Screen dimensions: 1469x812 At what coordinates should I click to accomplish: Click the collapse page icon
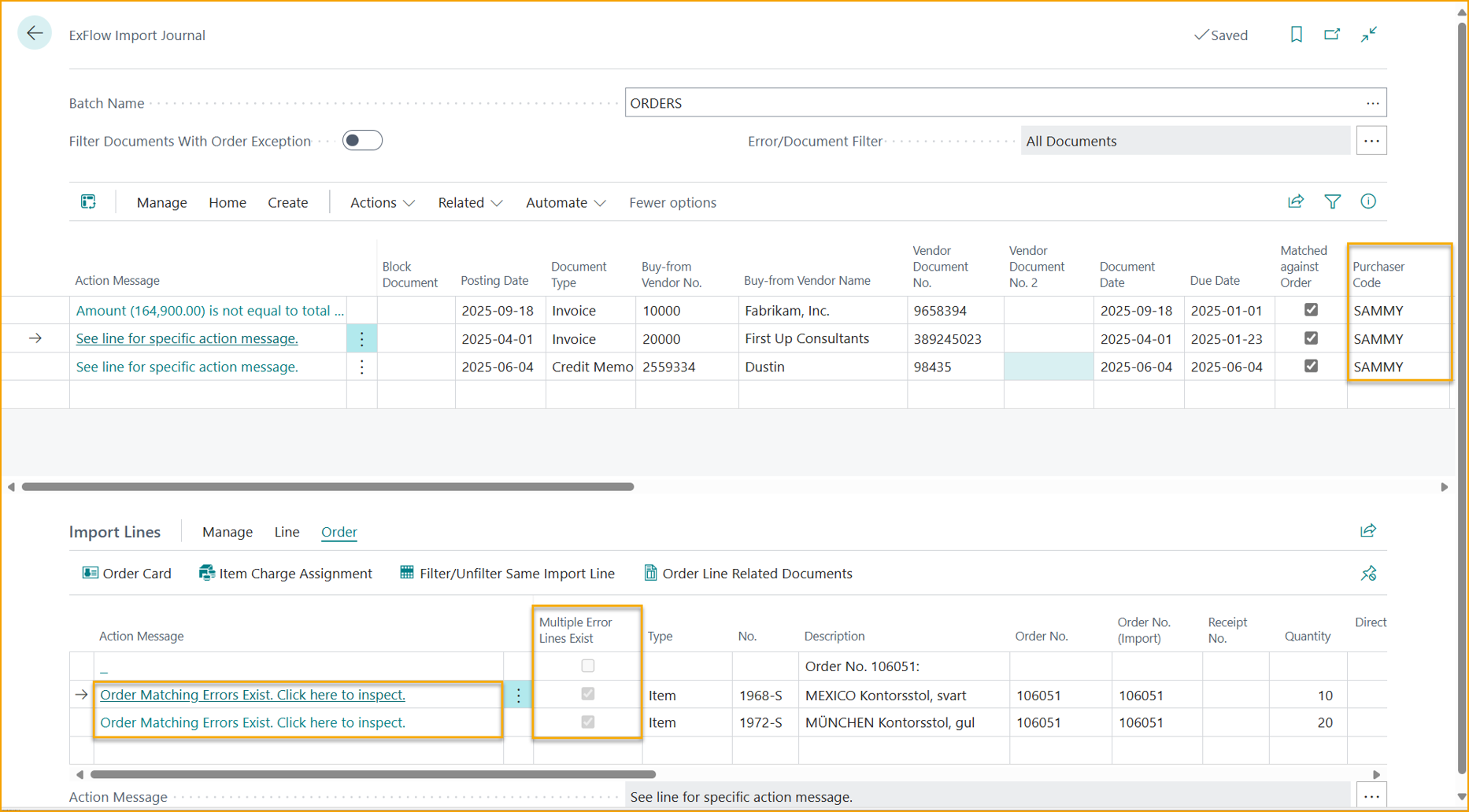tap(1369, 35)
